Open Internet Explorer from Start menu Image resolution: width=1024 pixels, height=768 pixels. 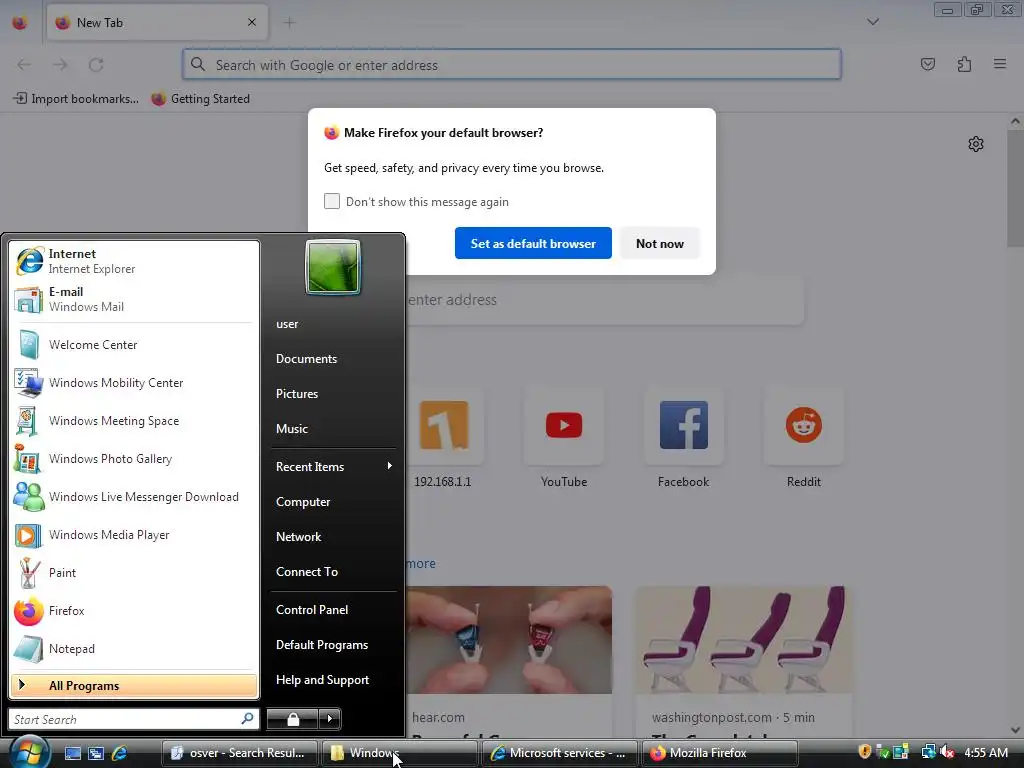[134, 261]
